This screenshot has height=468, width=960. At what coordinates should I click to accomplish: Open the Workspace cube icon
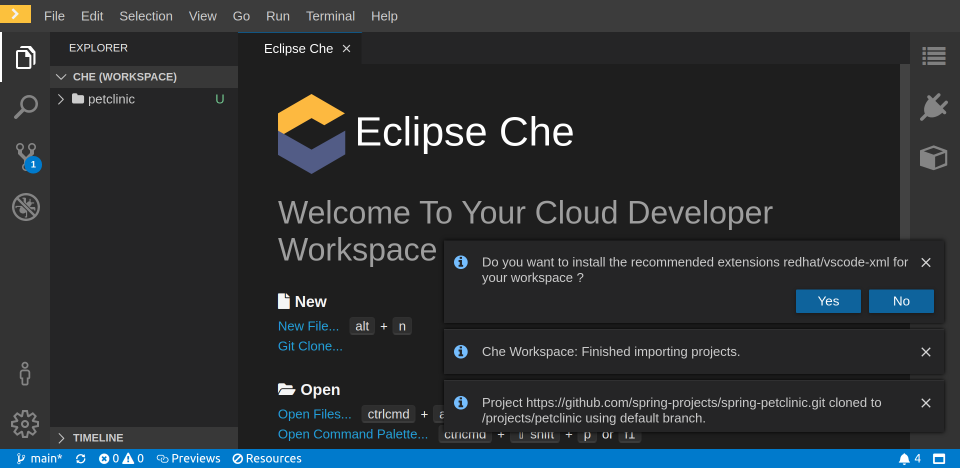point(934,157)
